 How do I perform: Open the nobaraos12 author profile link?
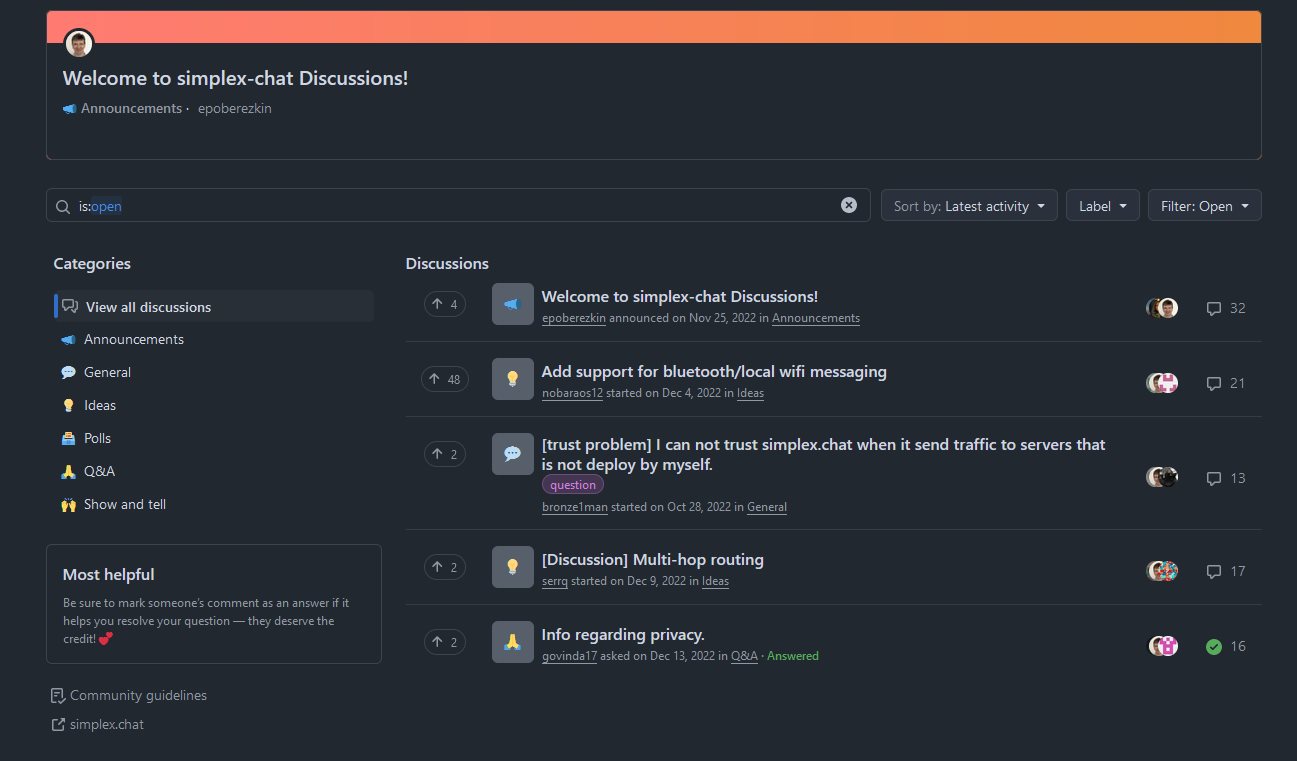coord(572,393)
